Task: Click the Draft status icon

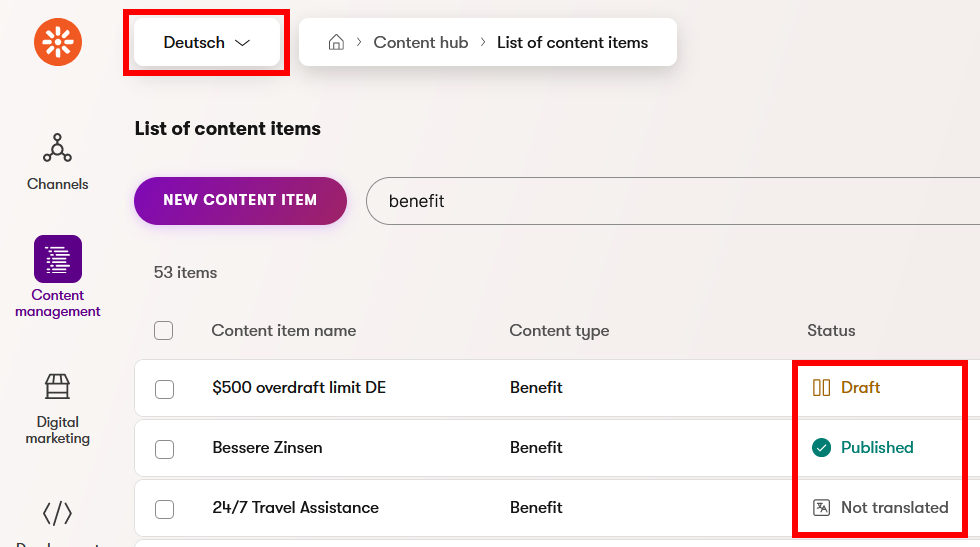Action: click(821, 388)
